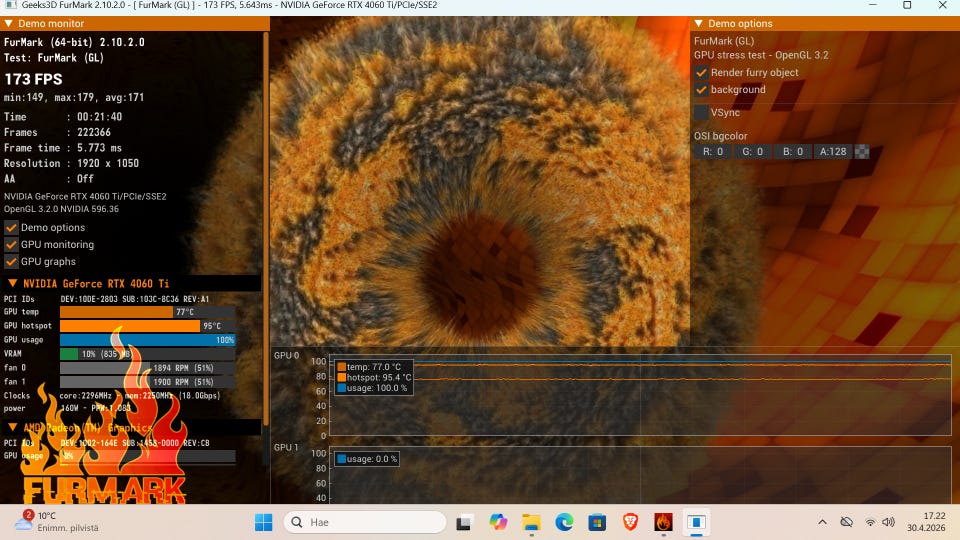The height and width of the screenshot is (540, 960).
Task: Switch to FurMark flame taskbar icon
Action: click(663, 522)
